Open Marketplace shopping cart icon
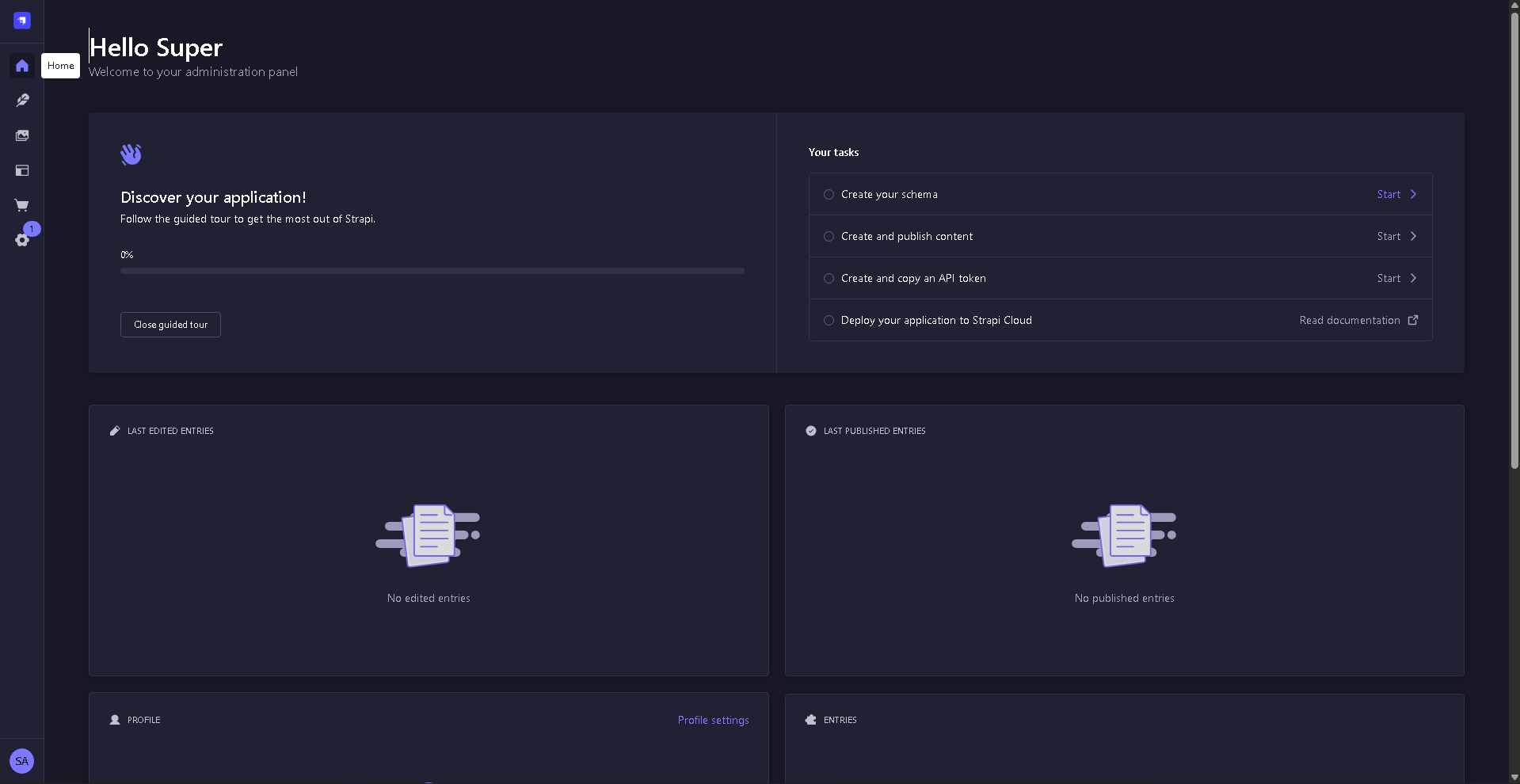 coord(22,205)
